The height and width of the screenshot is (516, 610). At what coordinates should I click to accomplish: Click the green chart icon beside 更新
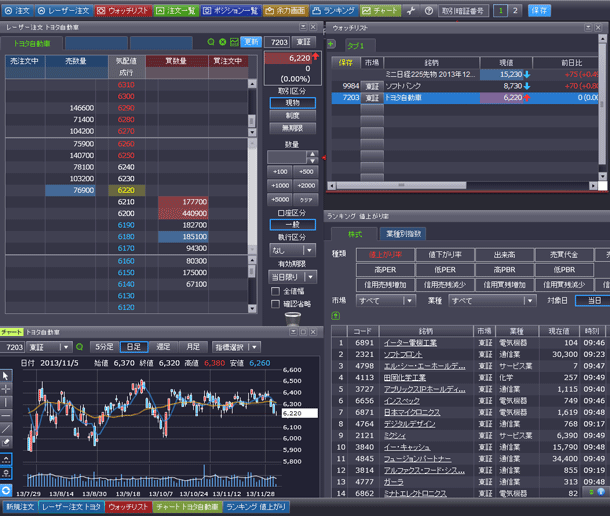tap(234, 42)
